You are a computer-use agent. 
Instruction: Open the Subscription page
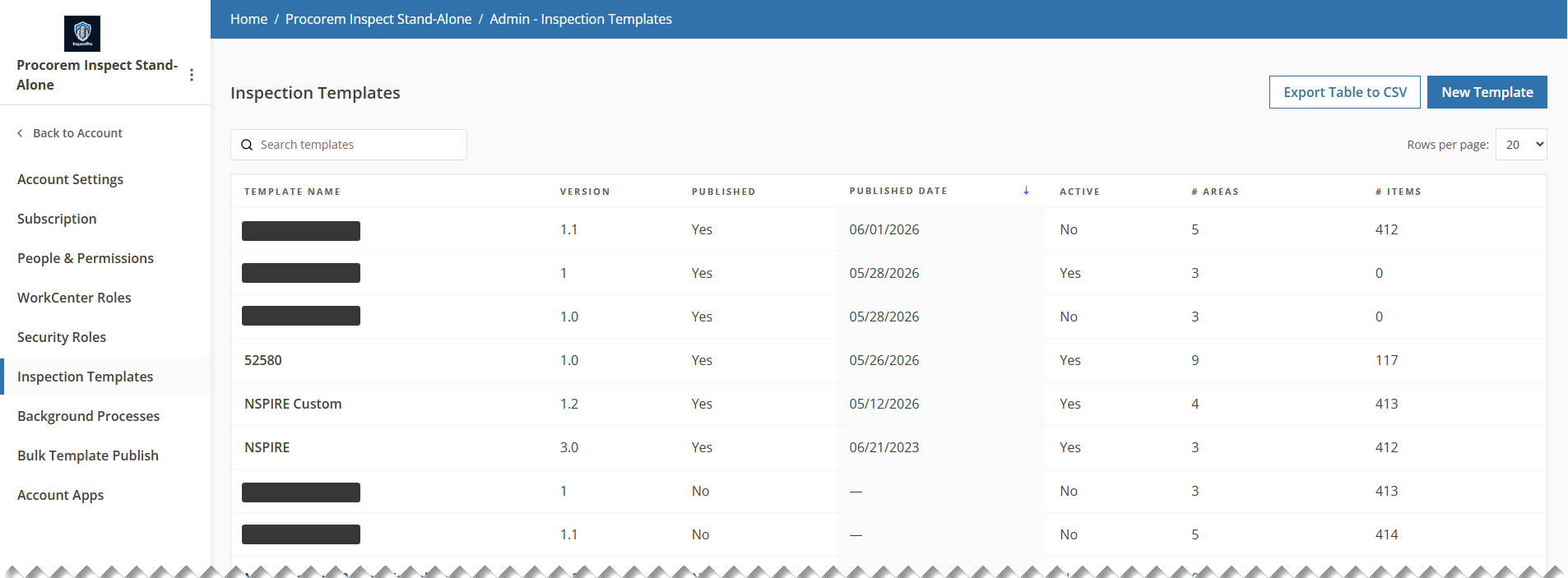pyautogui.click(x=57, y=219)
